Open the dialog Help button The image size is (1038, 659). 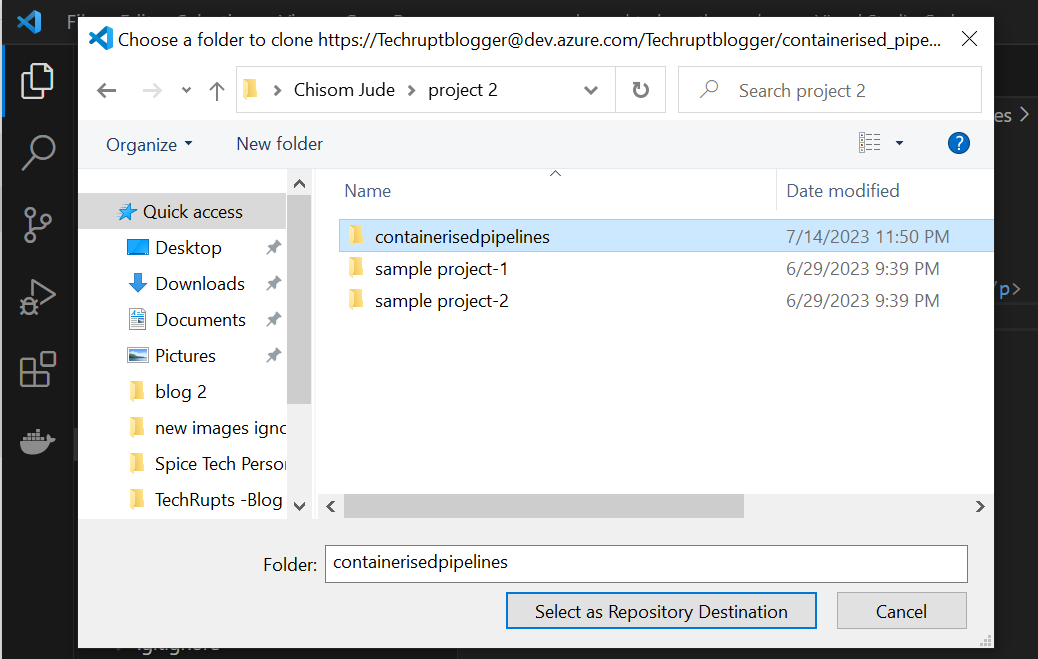(x=958, y=143)
